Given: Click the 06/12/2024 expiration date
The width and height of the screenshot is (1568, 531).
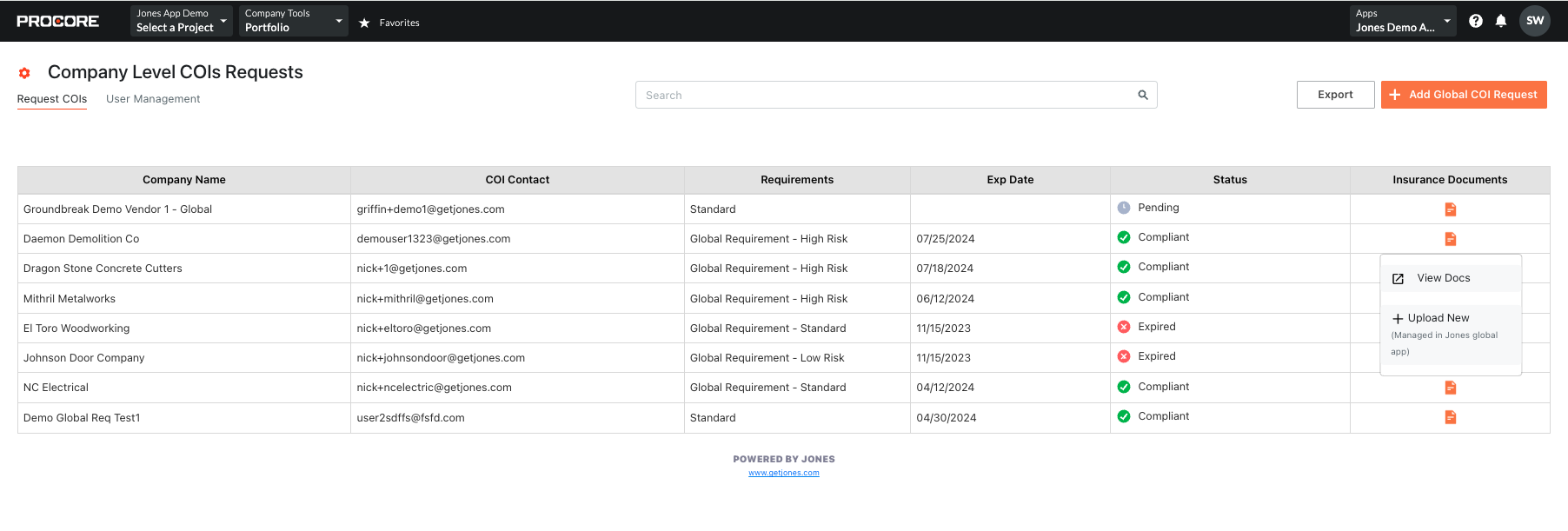Looking at the screenshot, I should pyautogui.click(x=946, y=299).
